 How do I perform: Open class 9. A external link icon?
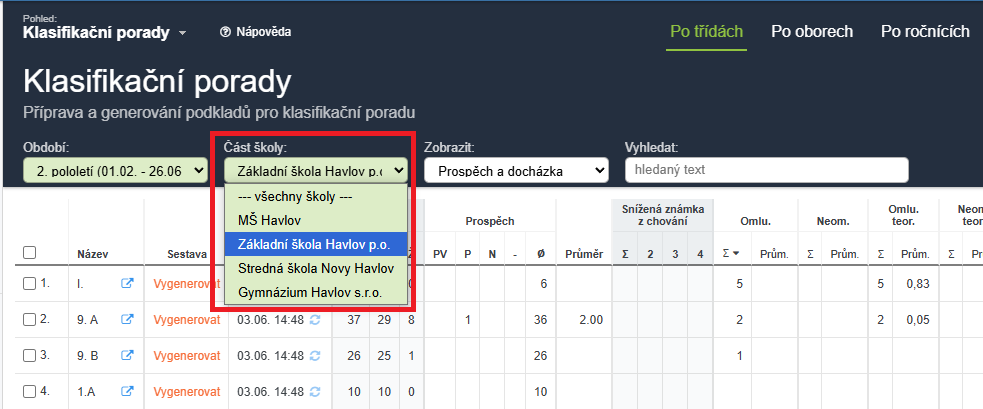[127, 319]
